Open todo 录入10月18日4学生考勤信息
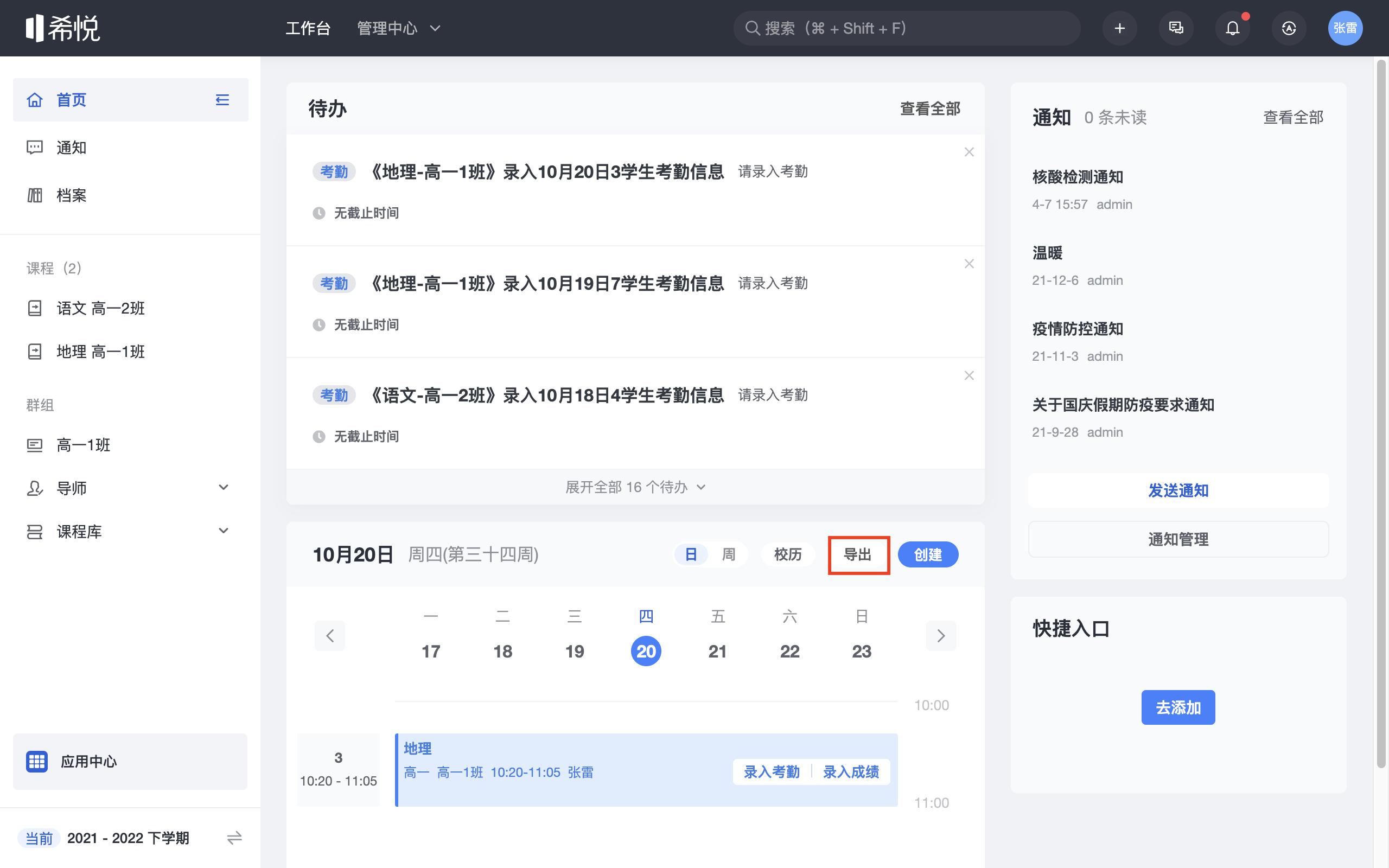1389x868 pixels. pyautogui.click(x=547, y=395)
